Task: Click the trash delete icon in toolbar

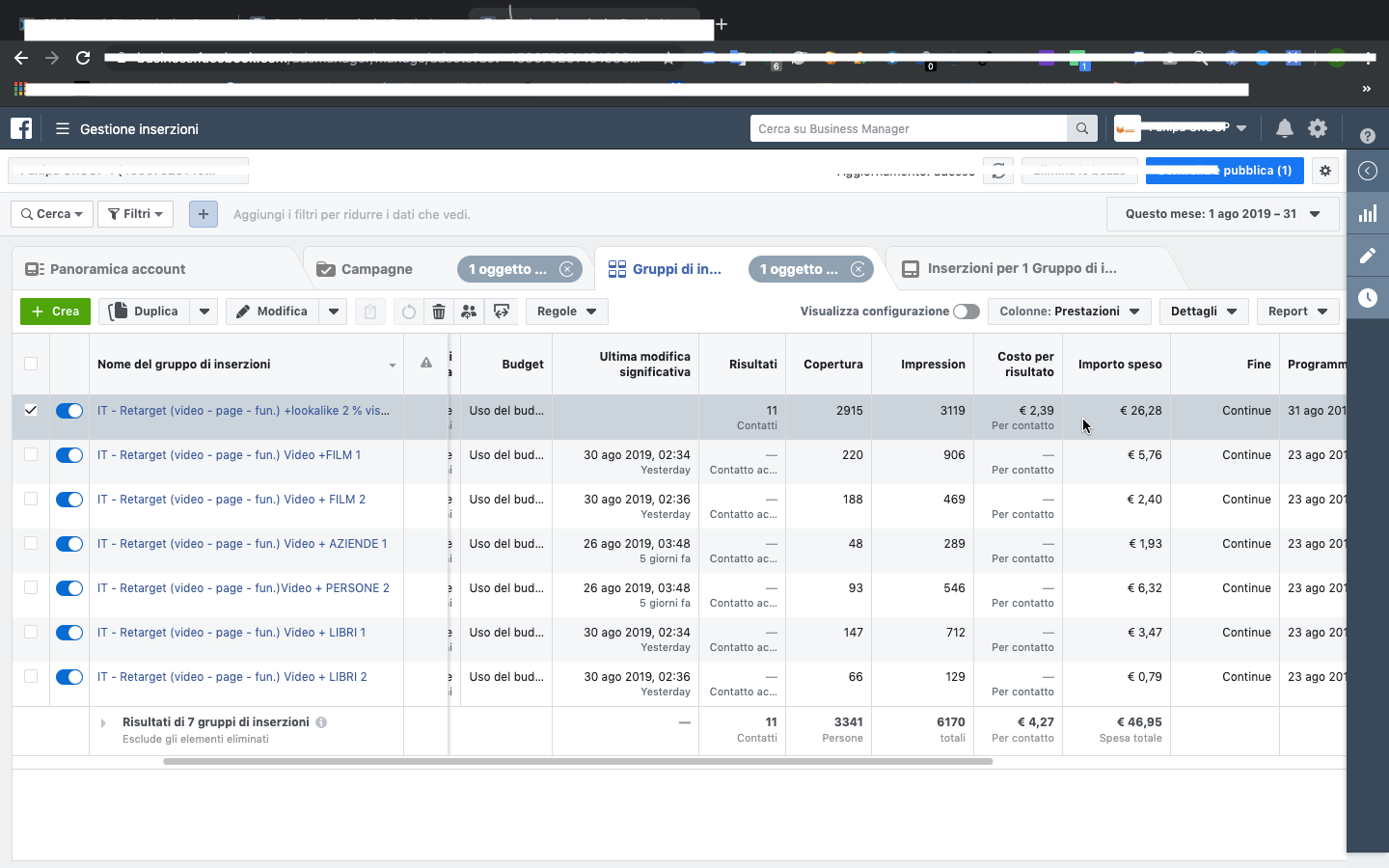Action: click(x=439, y=312)
